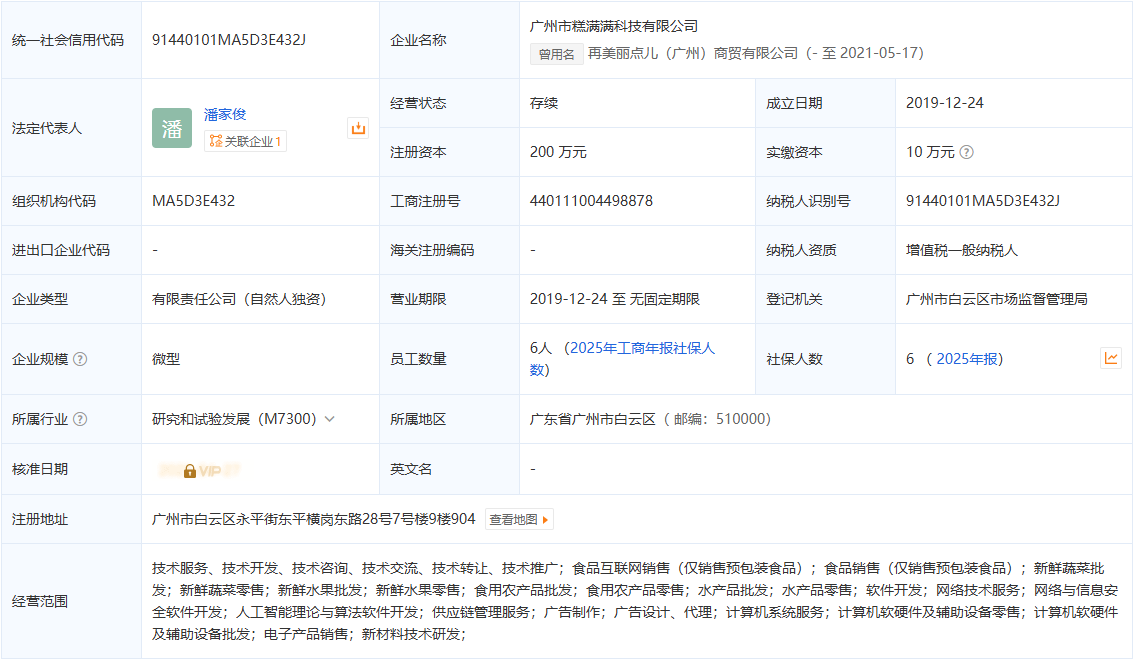Select the establishment date 2019-12-24
The width and height of the screenshot is (1135, 662).
point(945,103)
